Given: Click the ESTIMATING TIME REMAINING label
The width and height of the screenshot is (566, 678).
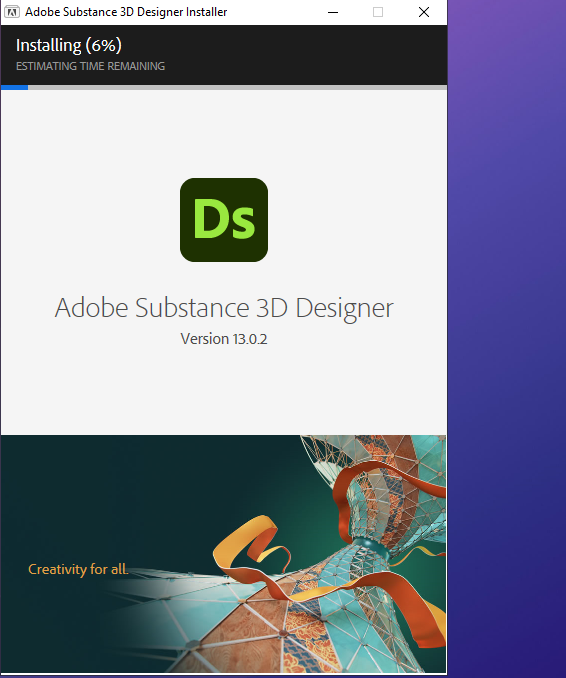Looking at the screenshot, I should tap(90, 66).
